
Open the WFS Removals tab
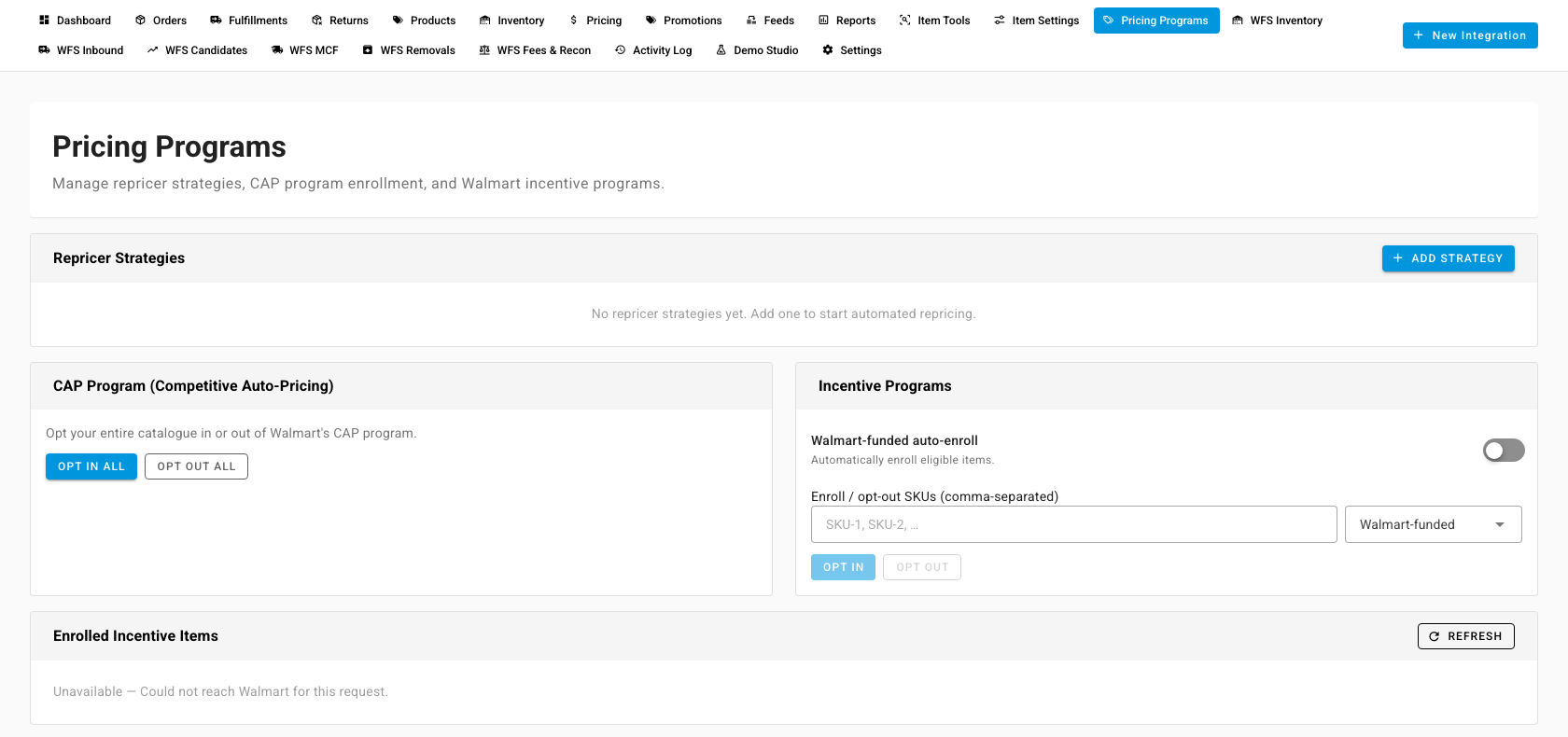coord(409,49)
